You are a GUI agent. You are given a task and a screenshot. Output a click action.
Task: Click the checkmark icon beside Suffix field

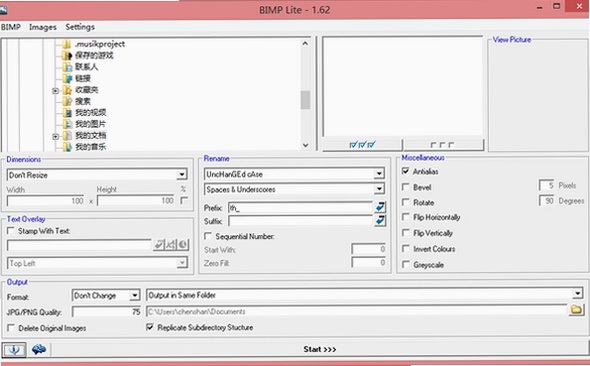coord(380,220)
